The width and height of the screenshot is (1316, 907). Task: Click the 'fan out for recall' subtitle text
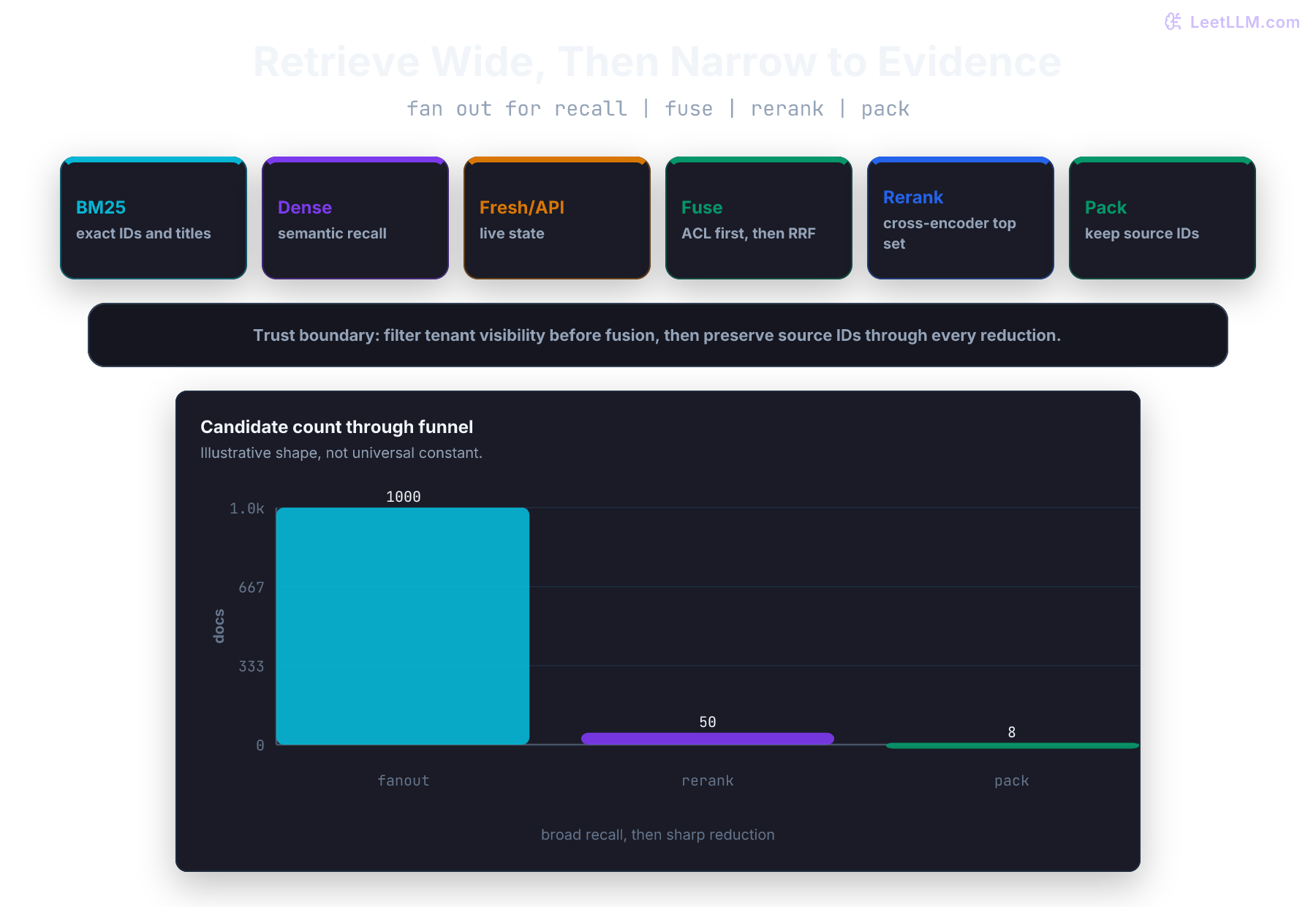517,109
